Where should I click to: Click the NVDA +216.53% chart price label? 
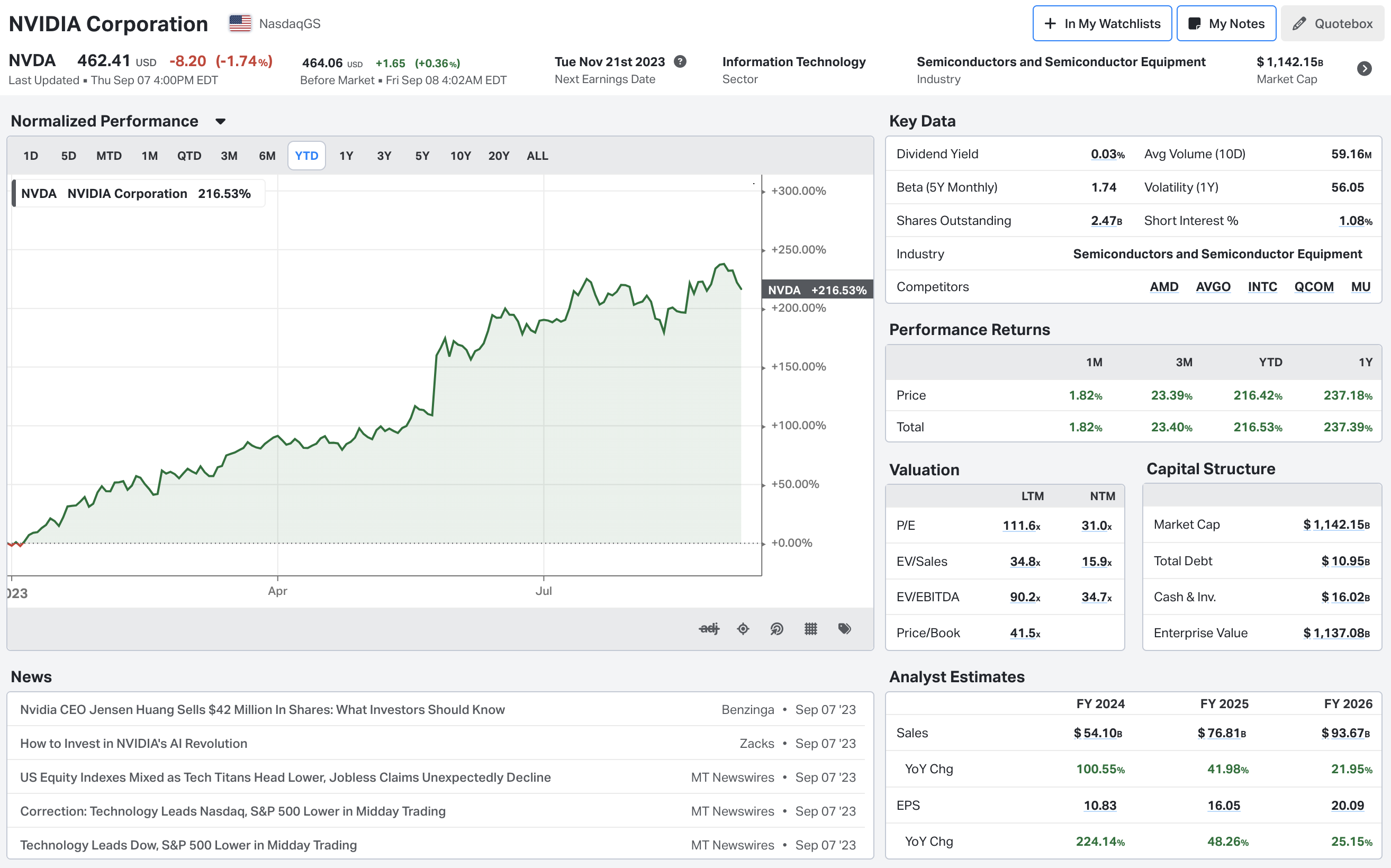(x=817, y=290)
